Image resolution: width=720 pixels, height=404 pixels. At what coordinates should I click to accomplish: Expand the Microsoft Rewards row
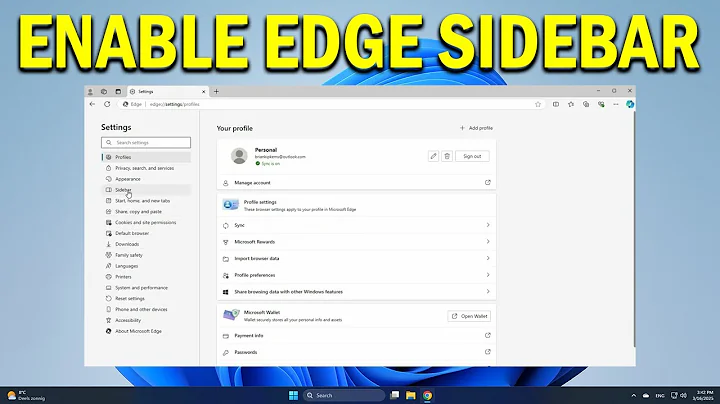click(356, 242)
